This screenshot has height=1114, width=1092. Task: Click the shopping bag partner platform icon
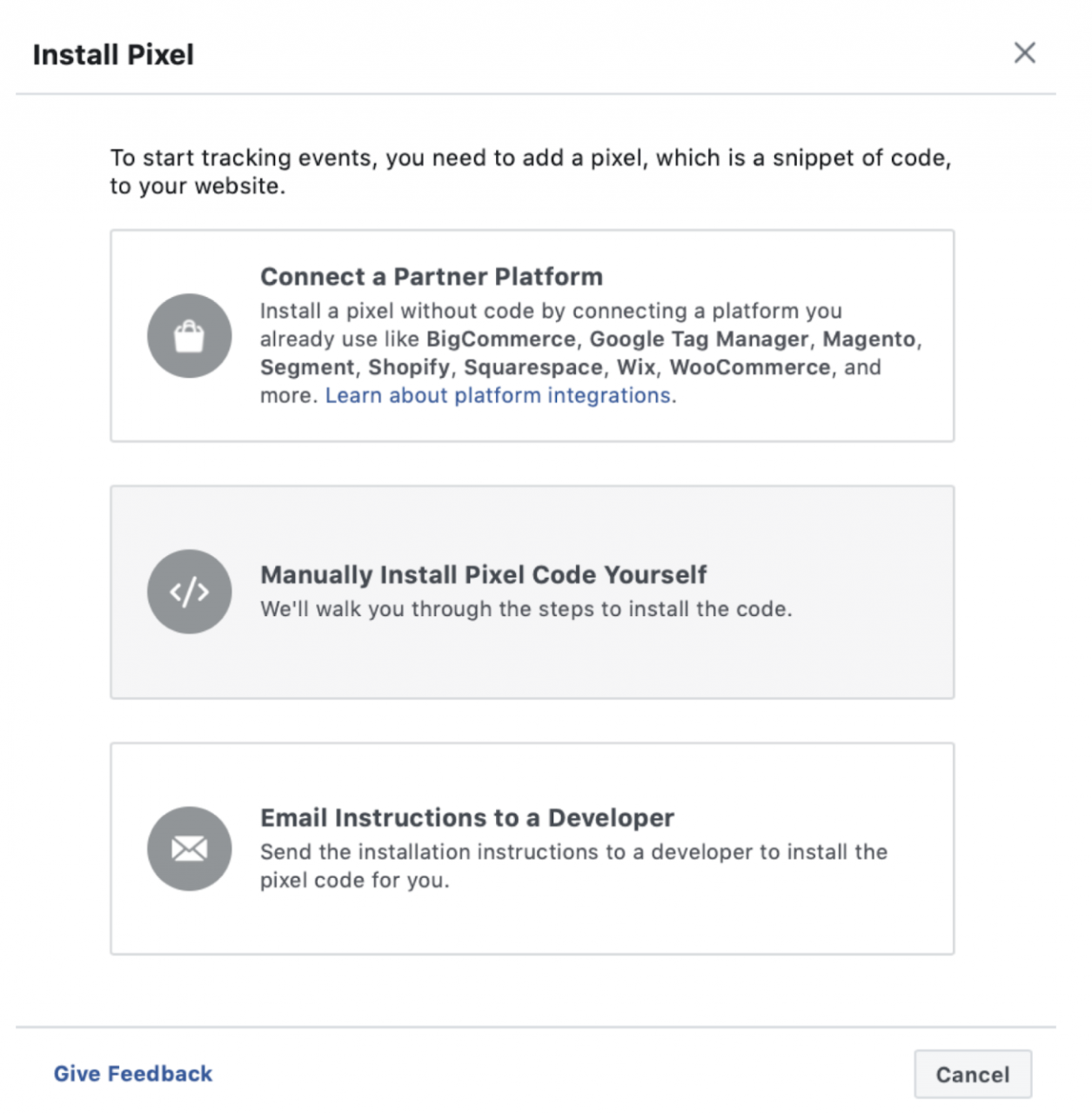pyautogui.click(x=189, y=336)
